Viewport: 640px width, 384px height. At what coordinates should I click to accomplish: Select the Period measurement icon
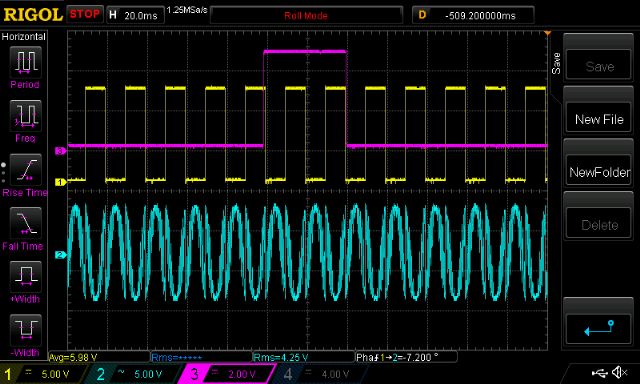25,62
